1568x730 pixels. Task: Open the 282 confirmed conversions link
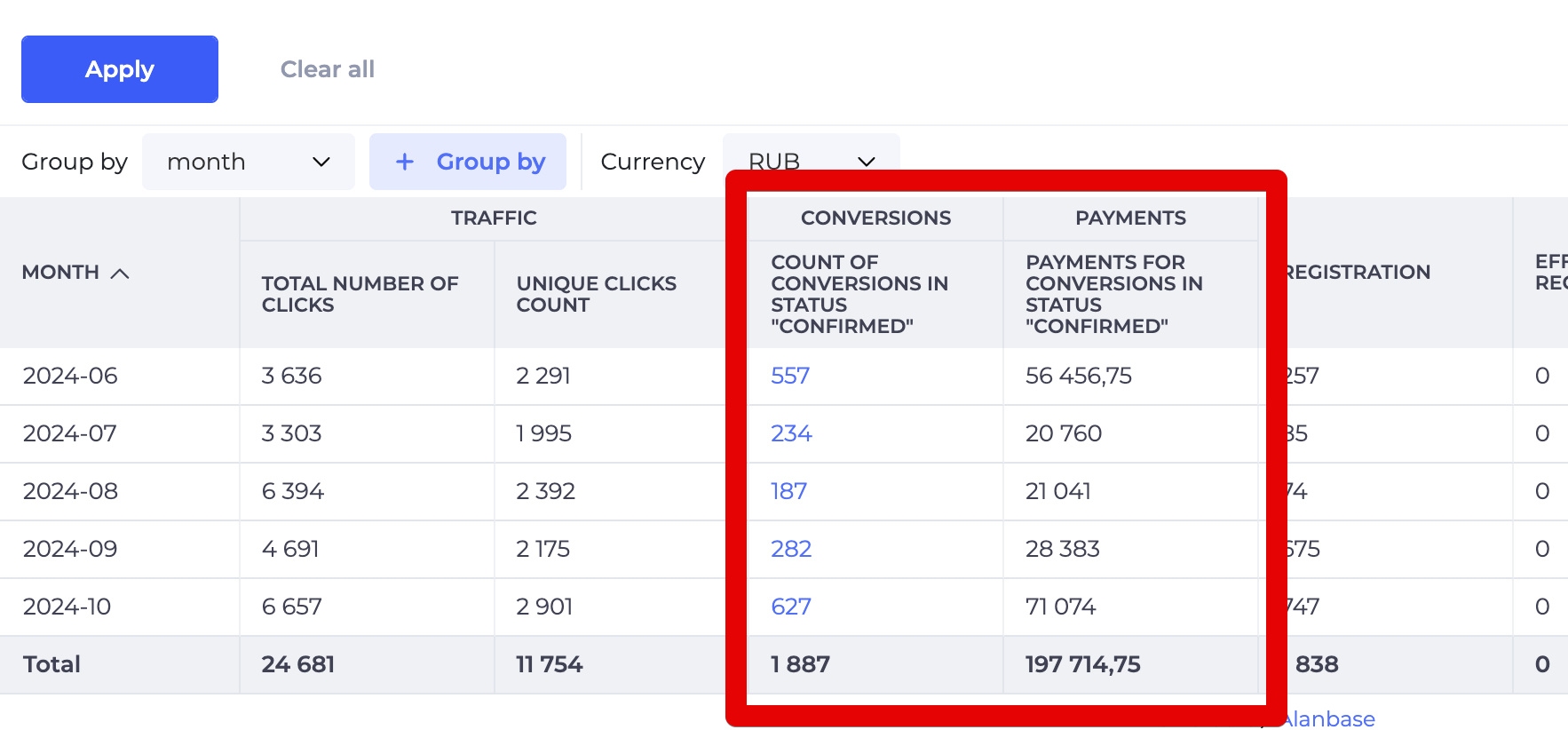pos(791,549)
